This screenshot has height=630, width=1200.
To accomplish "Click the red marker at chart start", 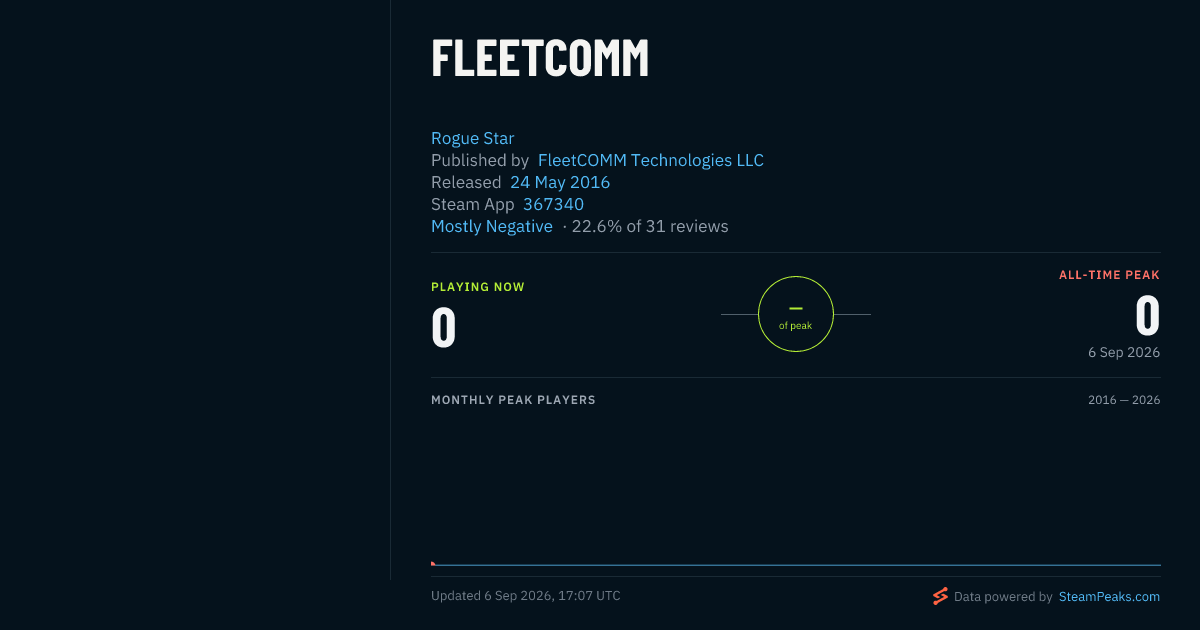I will pyautogui.click(x=433, y=563).
